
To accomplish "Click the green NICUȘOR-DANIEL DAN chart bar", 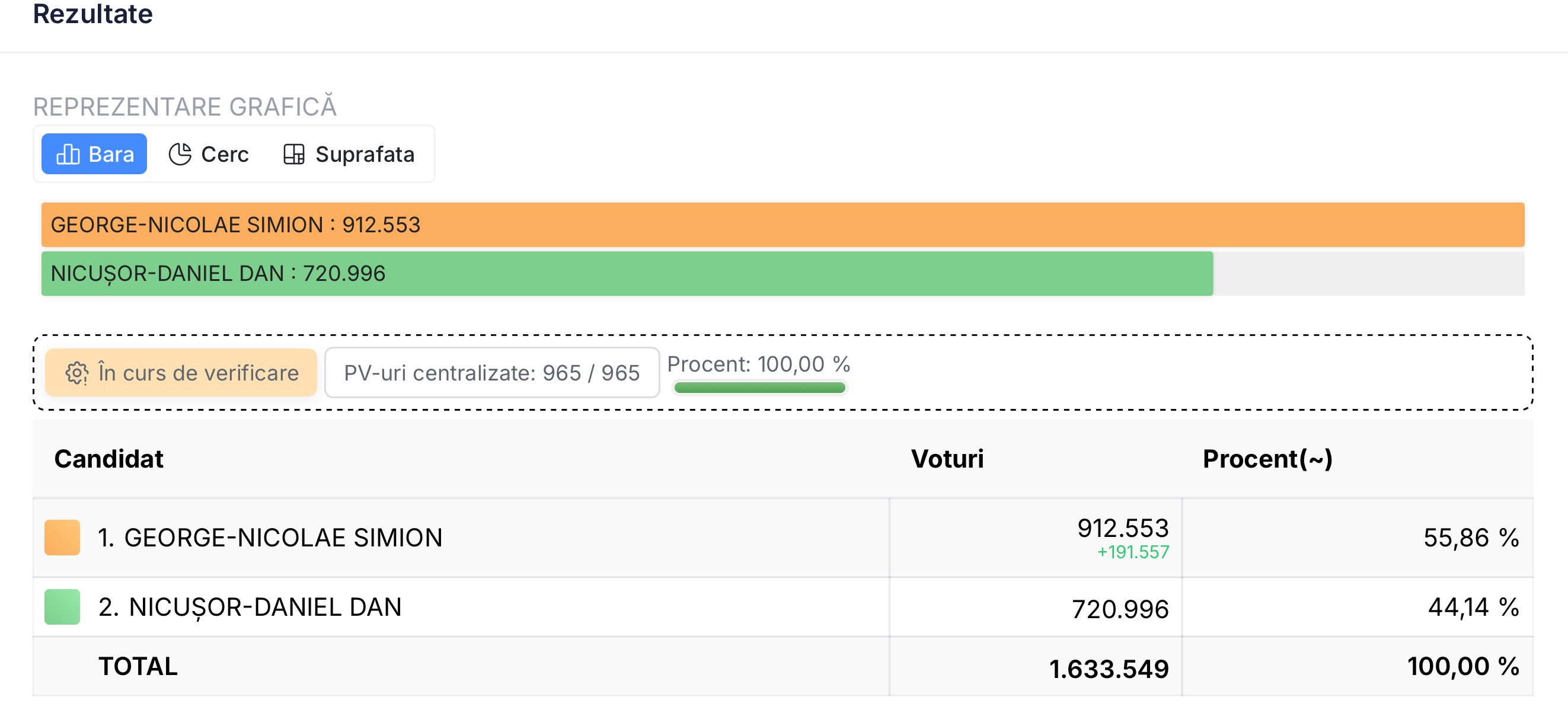I will point(627,274).
